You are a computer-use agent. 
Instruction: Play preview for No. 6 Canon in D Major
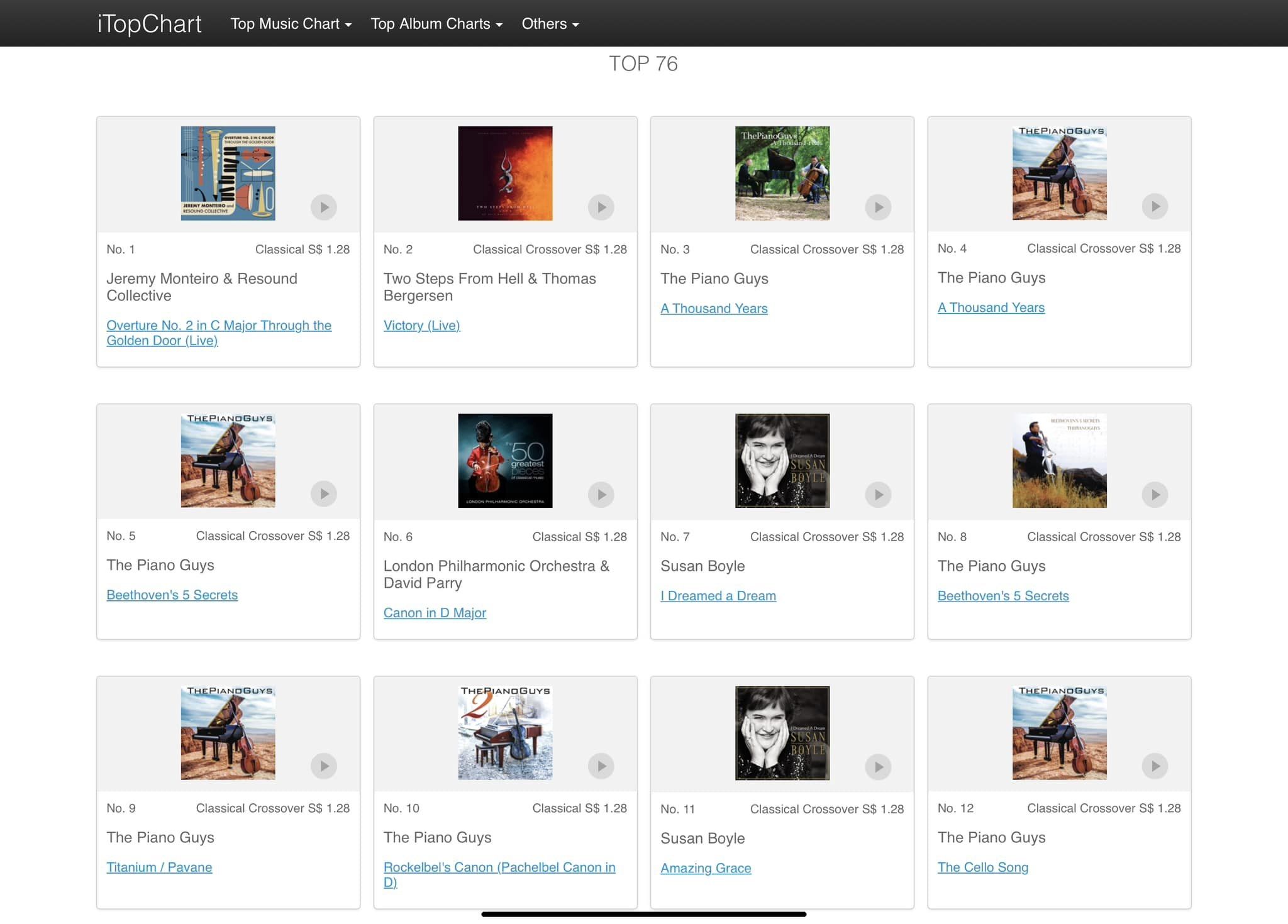coord(601,495)
